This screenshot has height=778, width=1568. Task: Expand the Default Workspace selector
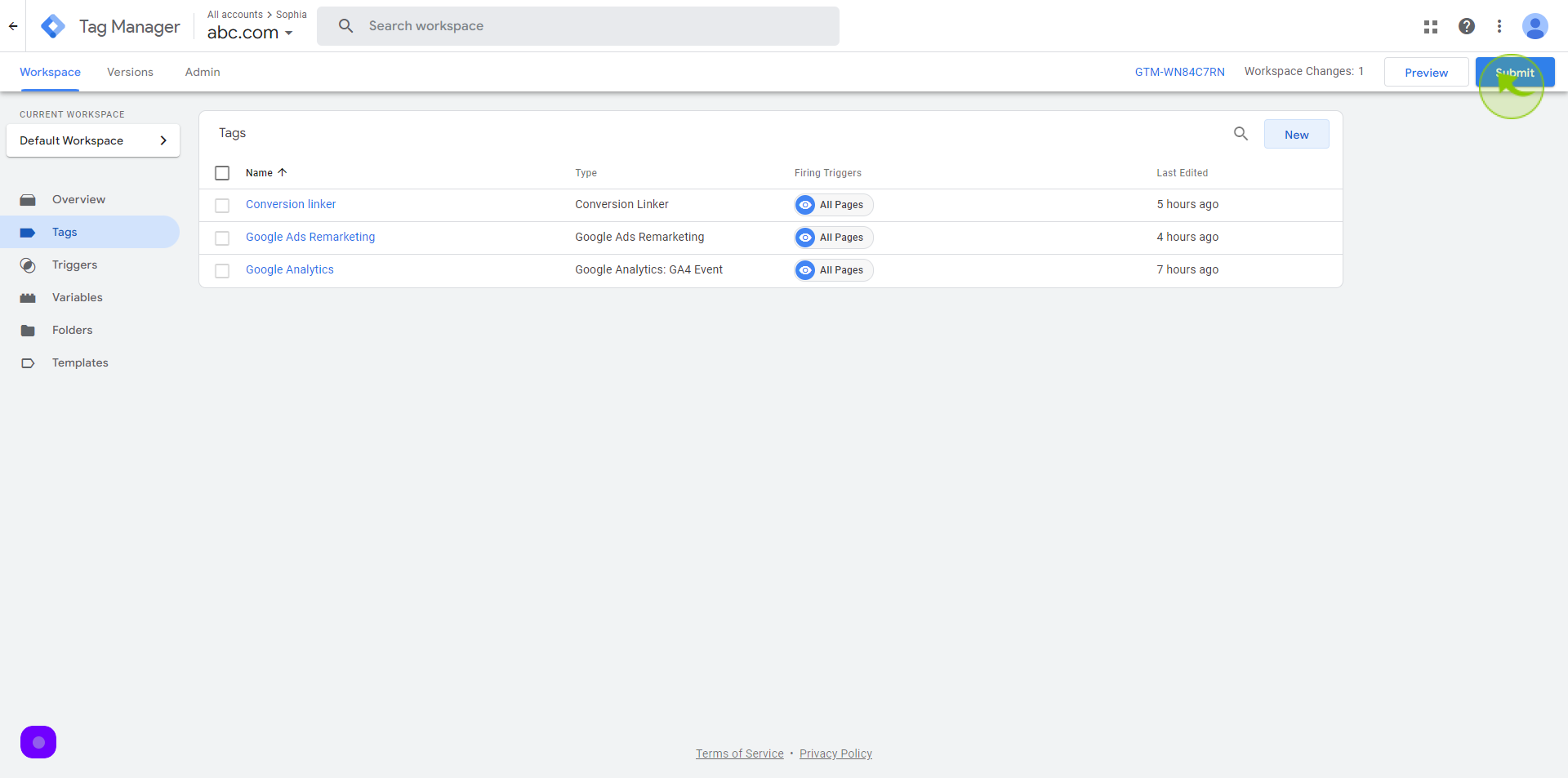93,140
